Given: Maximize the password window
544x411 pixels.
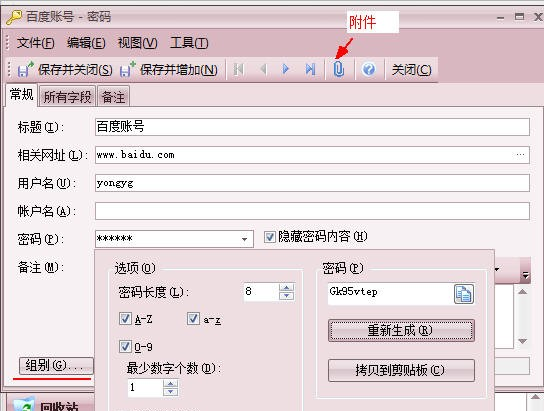Looking at the screenshot, I should click(x=519, y=17).
